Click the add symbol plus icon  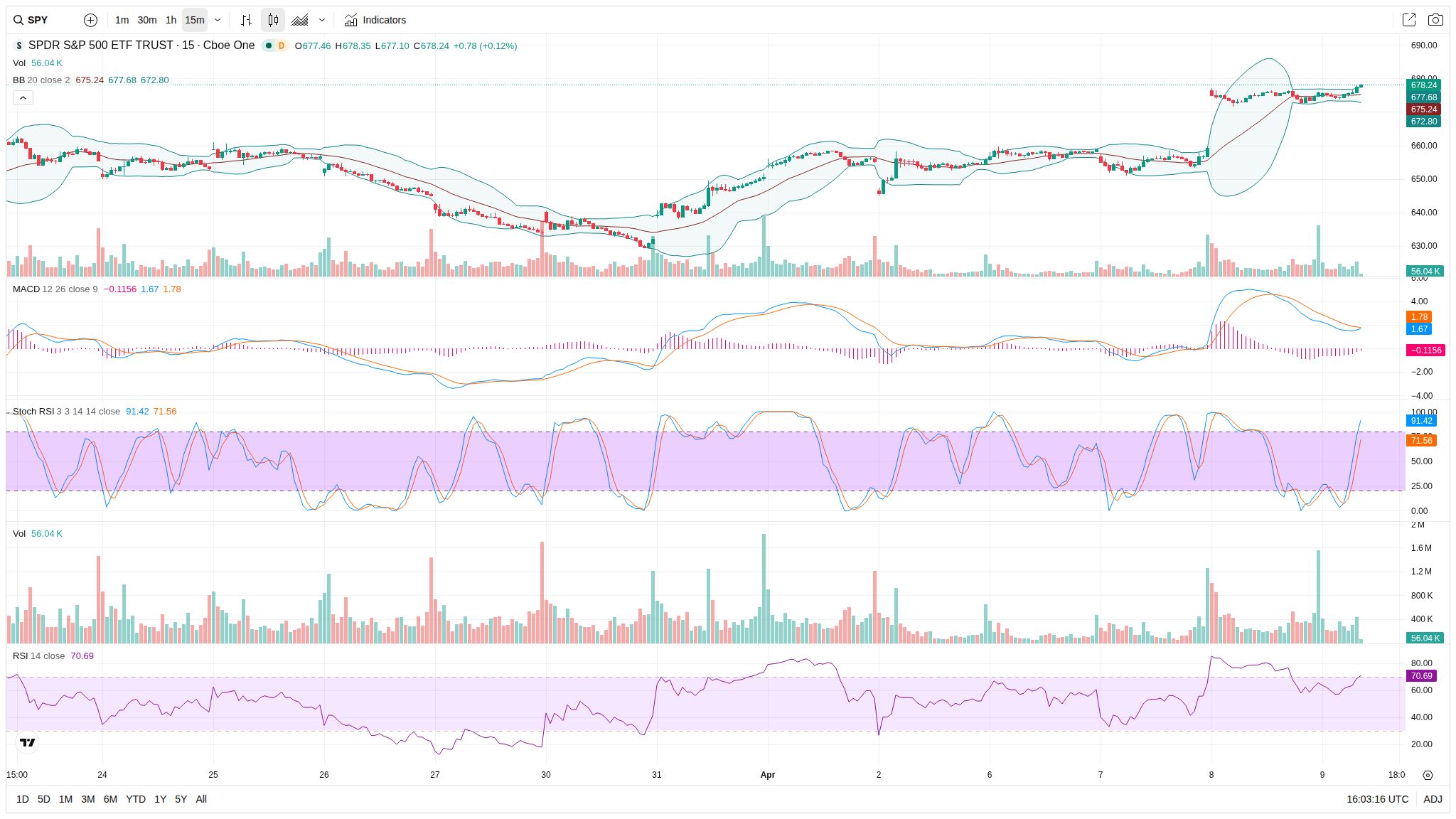coord(90,20)
